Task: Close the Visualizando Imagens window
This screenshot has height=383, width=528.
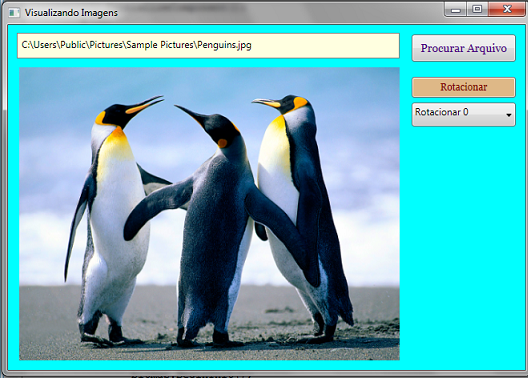Action: 507,9
